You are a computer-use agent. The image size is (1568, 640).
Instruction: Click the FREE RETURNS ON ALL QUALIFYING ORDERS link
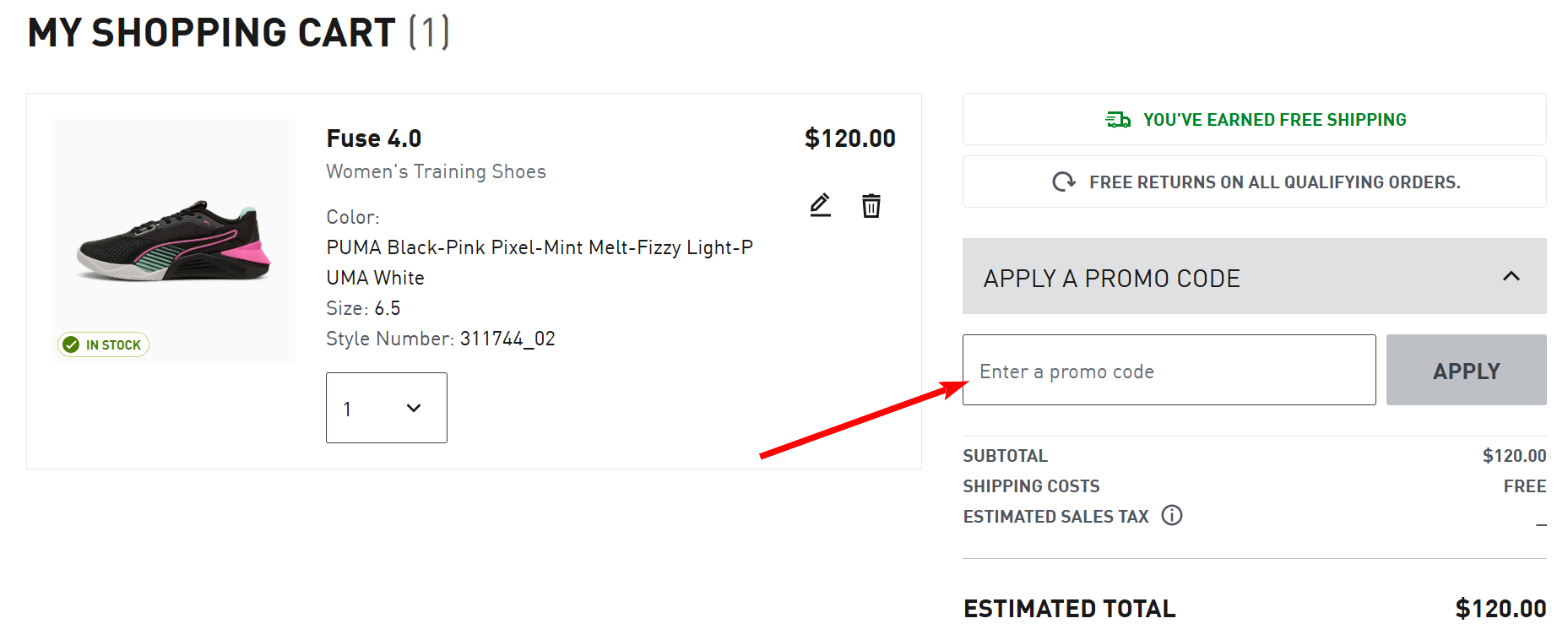coord(1253,181)
